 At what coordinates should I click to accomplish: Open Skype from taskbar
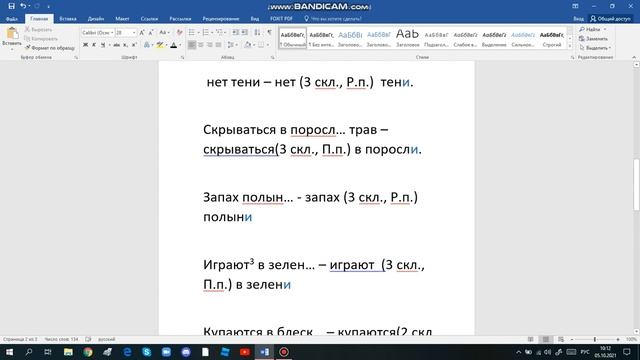[x=147, y=352]
